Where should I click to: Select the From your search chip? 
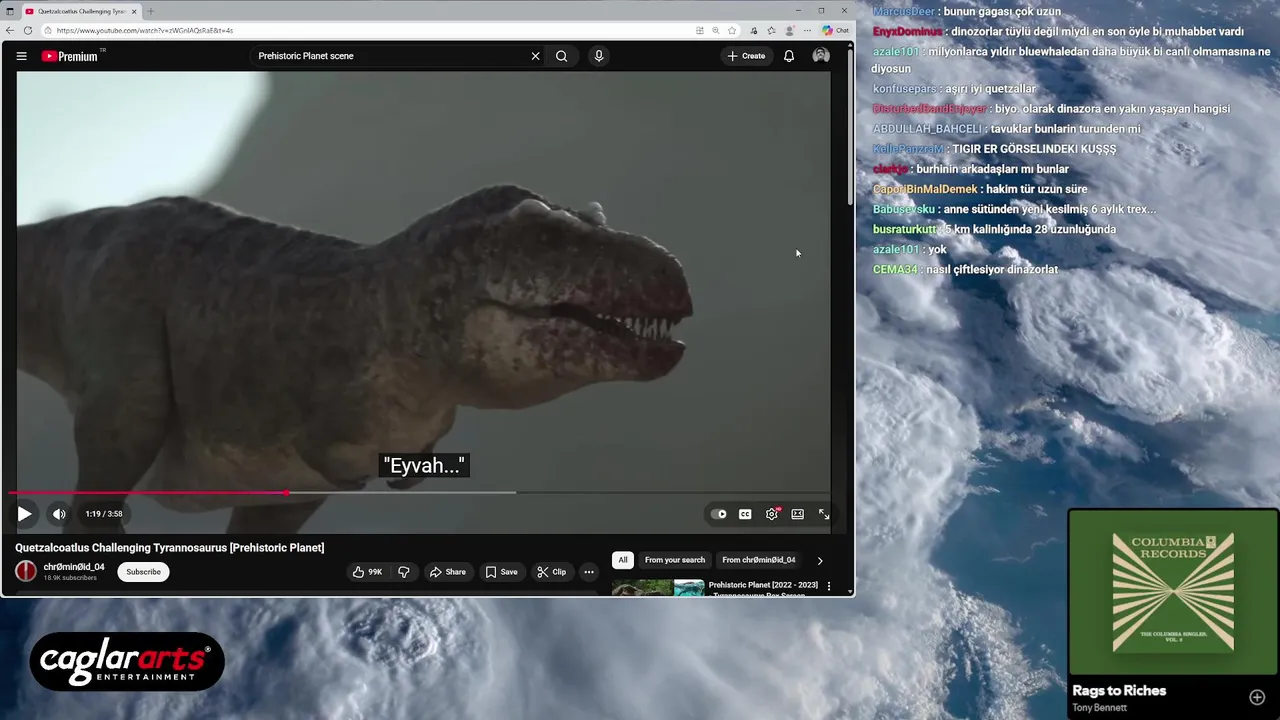tap(675, 560)
